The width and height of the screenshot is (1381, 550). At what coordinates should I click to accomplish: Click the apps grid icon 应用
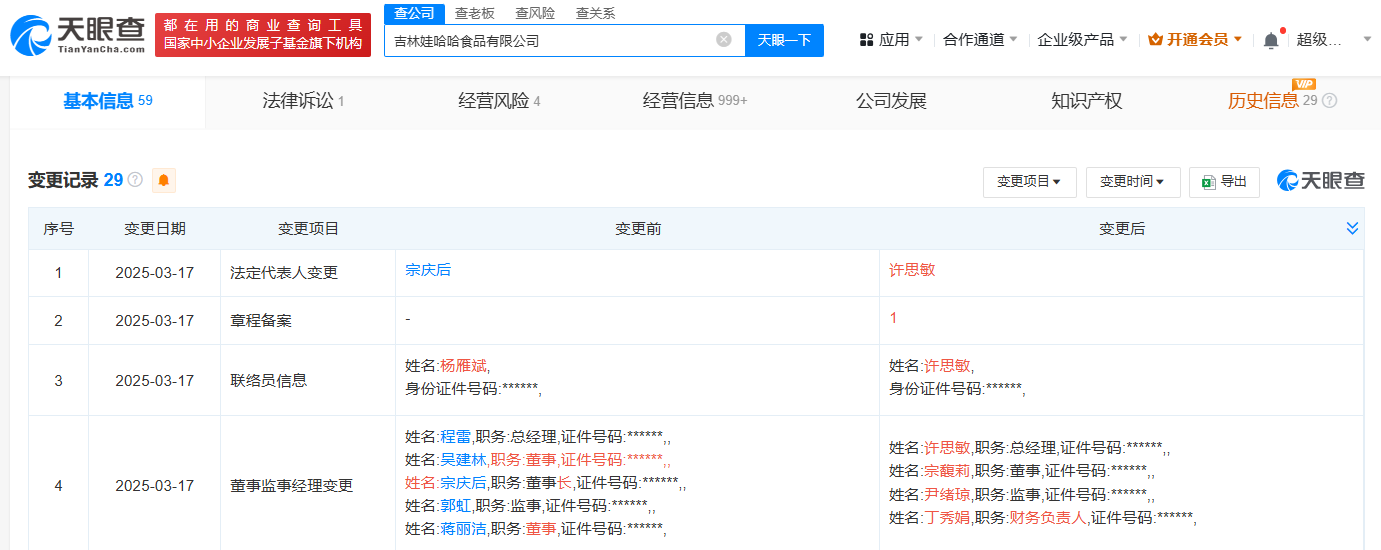coord(866,40)
